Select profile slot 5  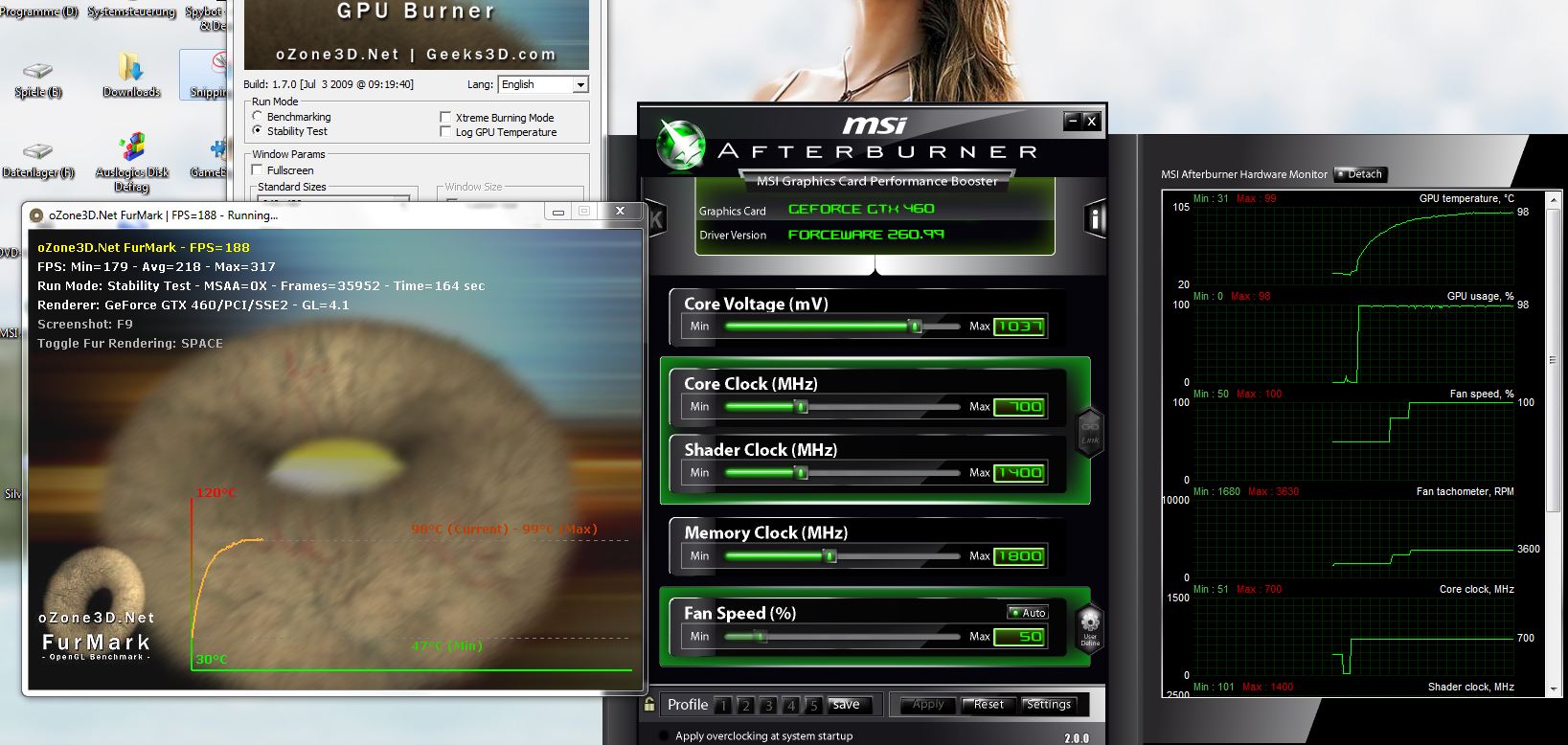[813, 706]
